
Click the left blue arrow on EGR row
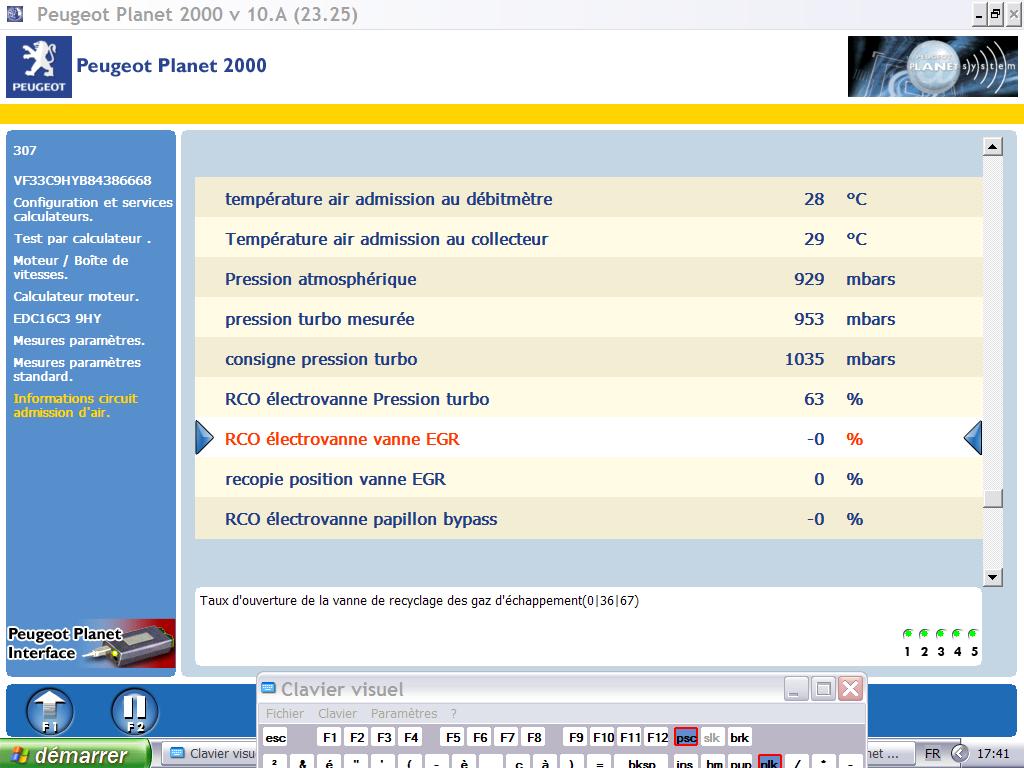[x=204, y=438]
